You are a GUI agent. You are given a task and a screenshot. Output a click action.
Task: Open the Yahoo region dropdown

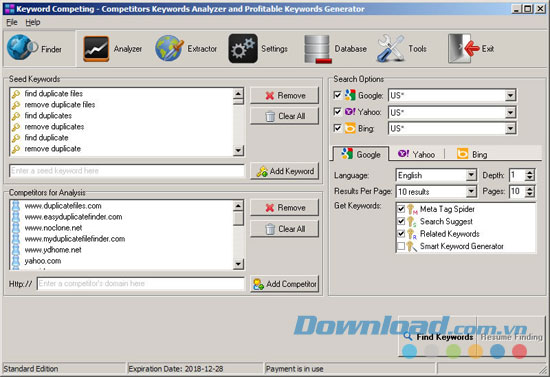coord(510,112)
